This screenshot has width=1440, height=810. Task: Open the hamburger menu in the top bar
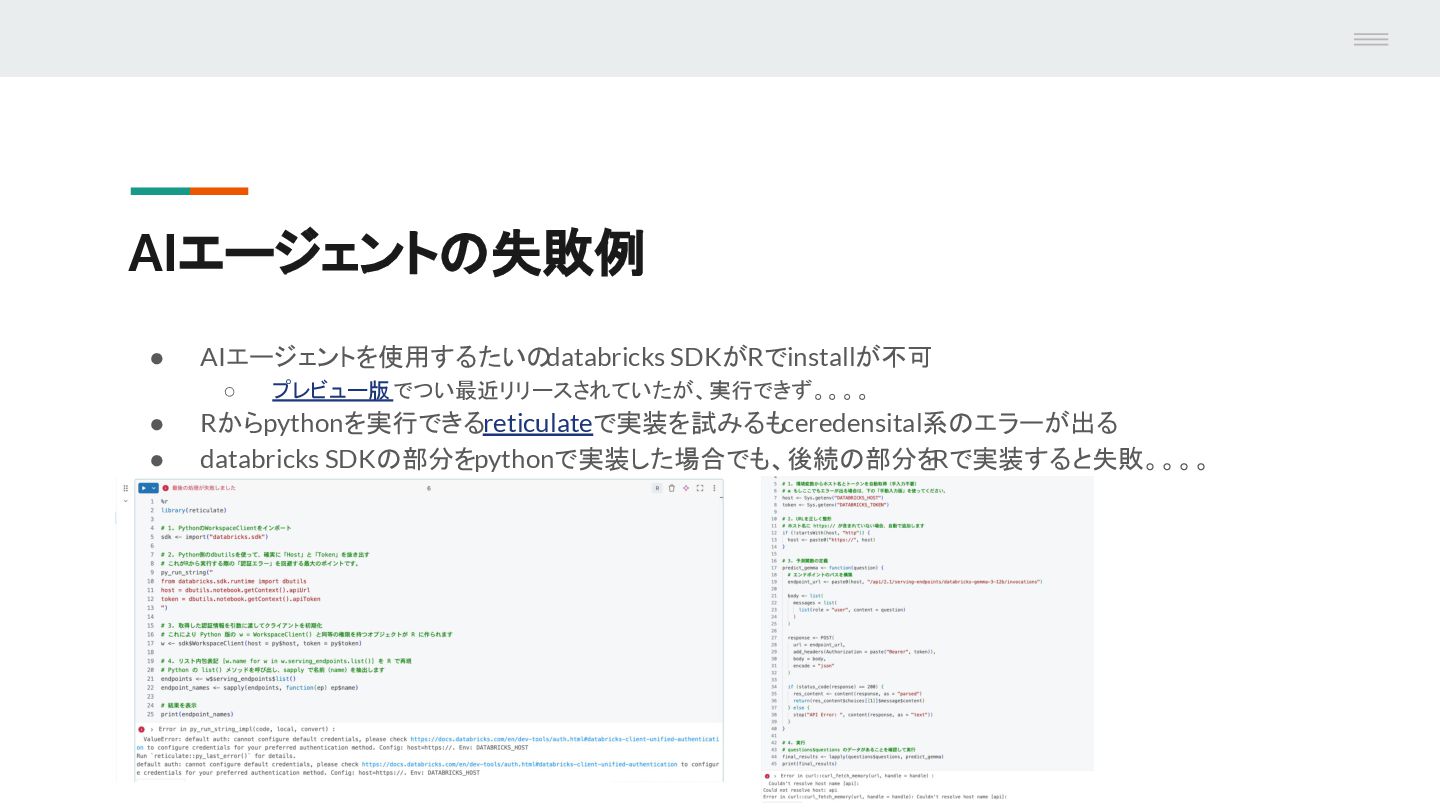(1371, 39)
